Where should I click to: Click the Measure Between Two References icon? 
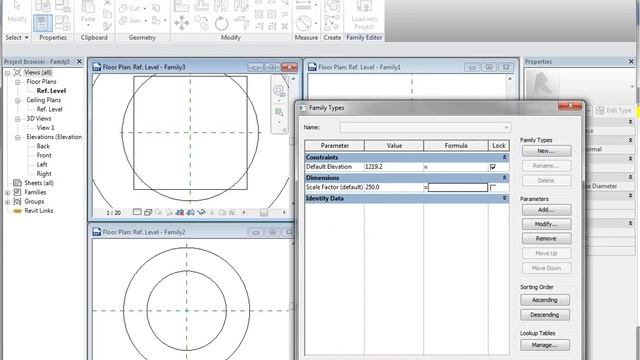[303, 6]
